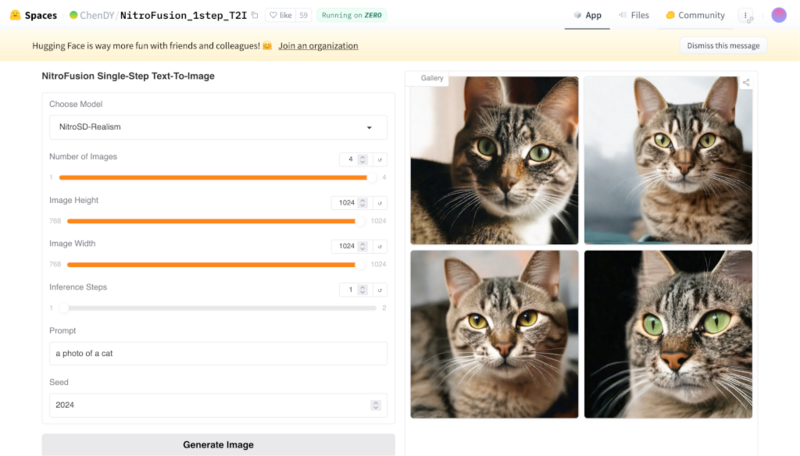Viewport: 800px width, 456px height.
Task: Click the Hugging Face Spaces logo
Action: click(x=15, y=15)
